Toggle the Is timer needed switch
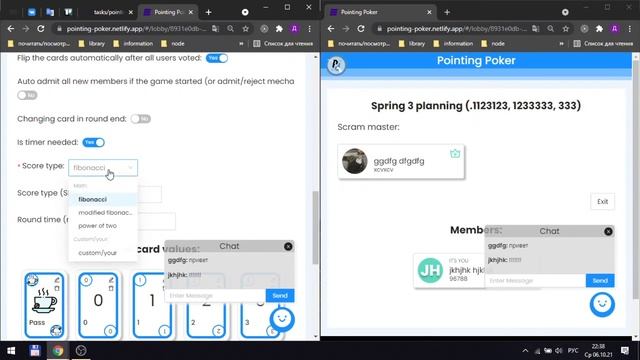640x360 pixels. 93,142
